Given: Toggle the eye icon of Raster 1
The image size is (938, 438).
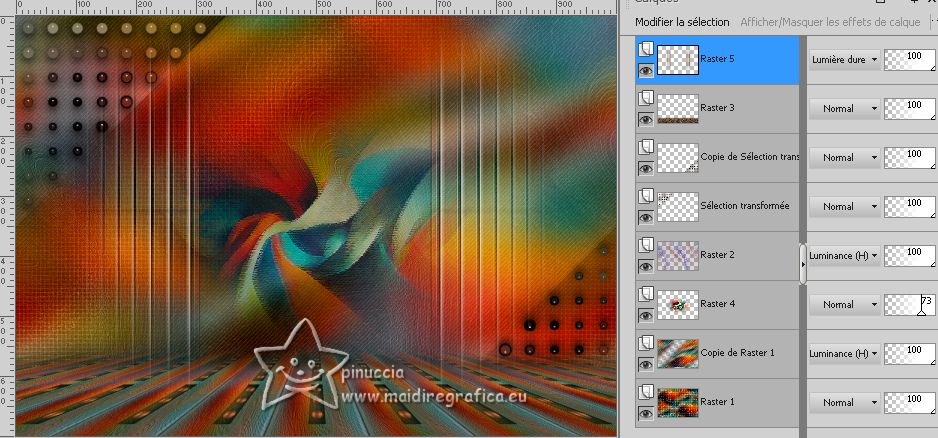Looking at the screenshot, I should (645, 414).
